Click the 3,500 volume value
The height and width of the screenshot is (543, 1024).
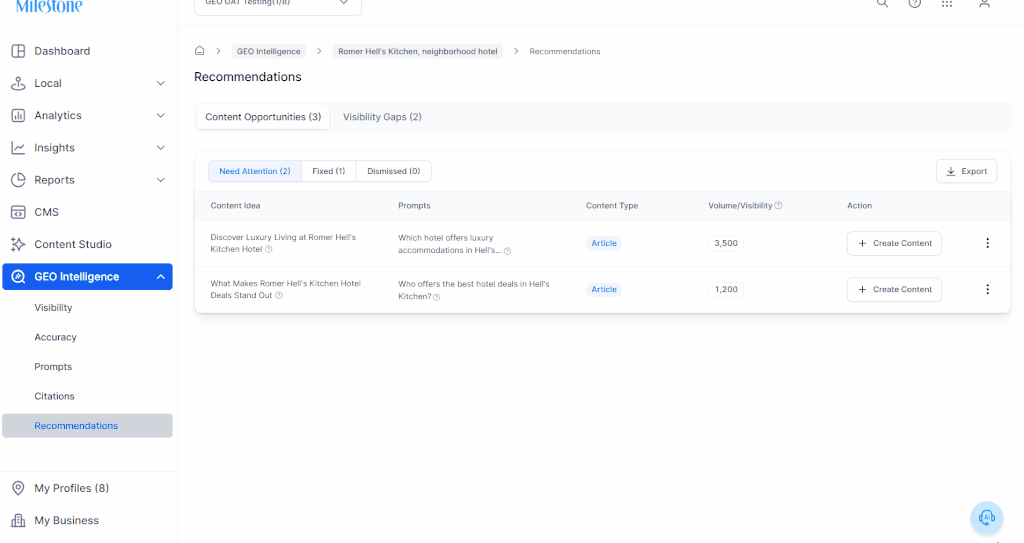pyautogui.click(x=726, y=243)
